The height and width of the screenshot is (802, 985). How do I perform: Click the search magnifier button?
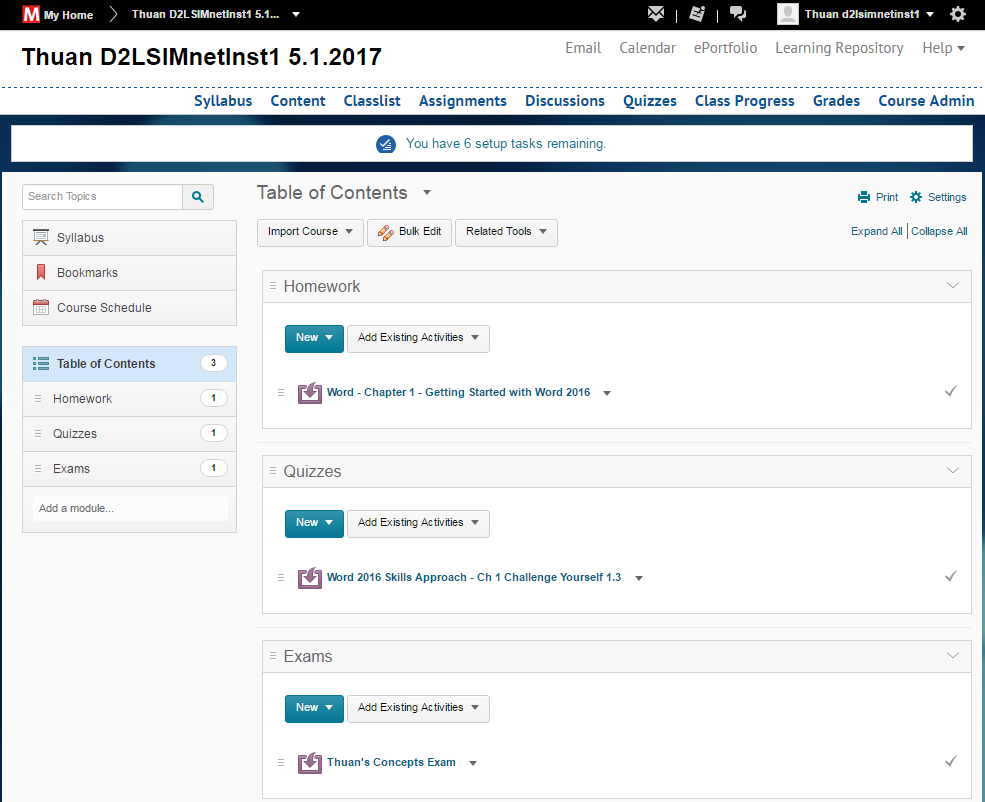198,197
